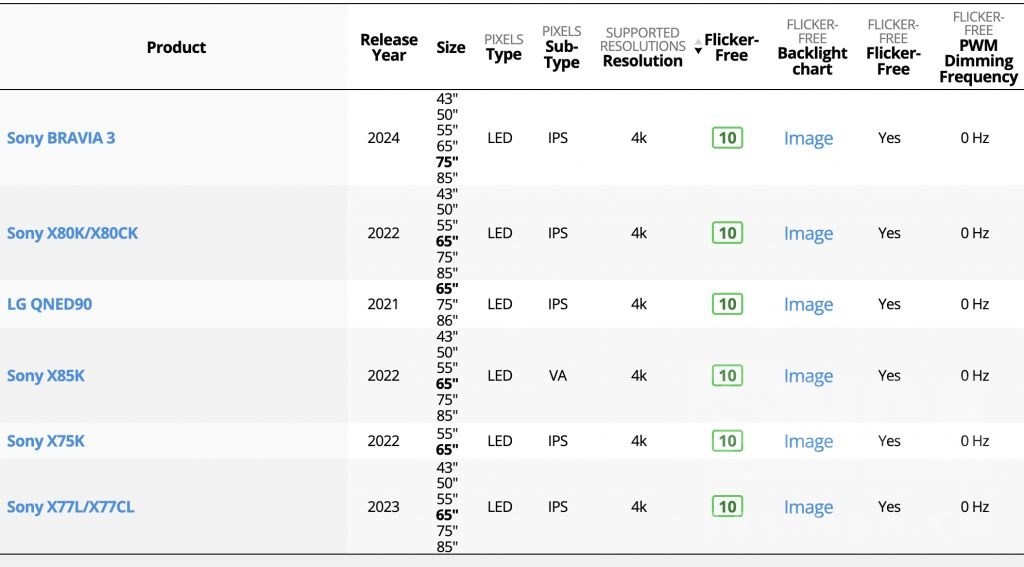Click the Sony X80K/X80CK score badge

coord(727,233)
